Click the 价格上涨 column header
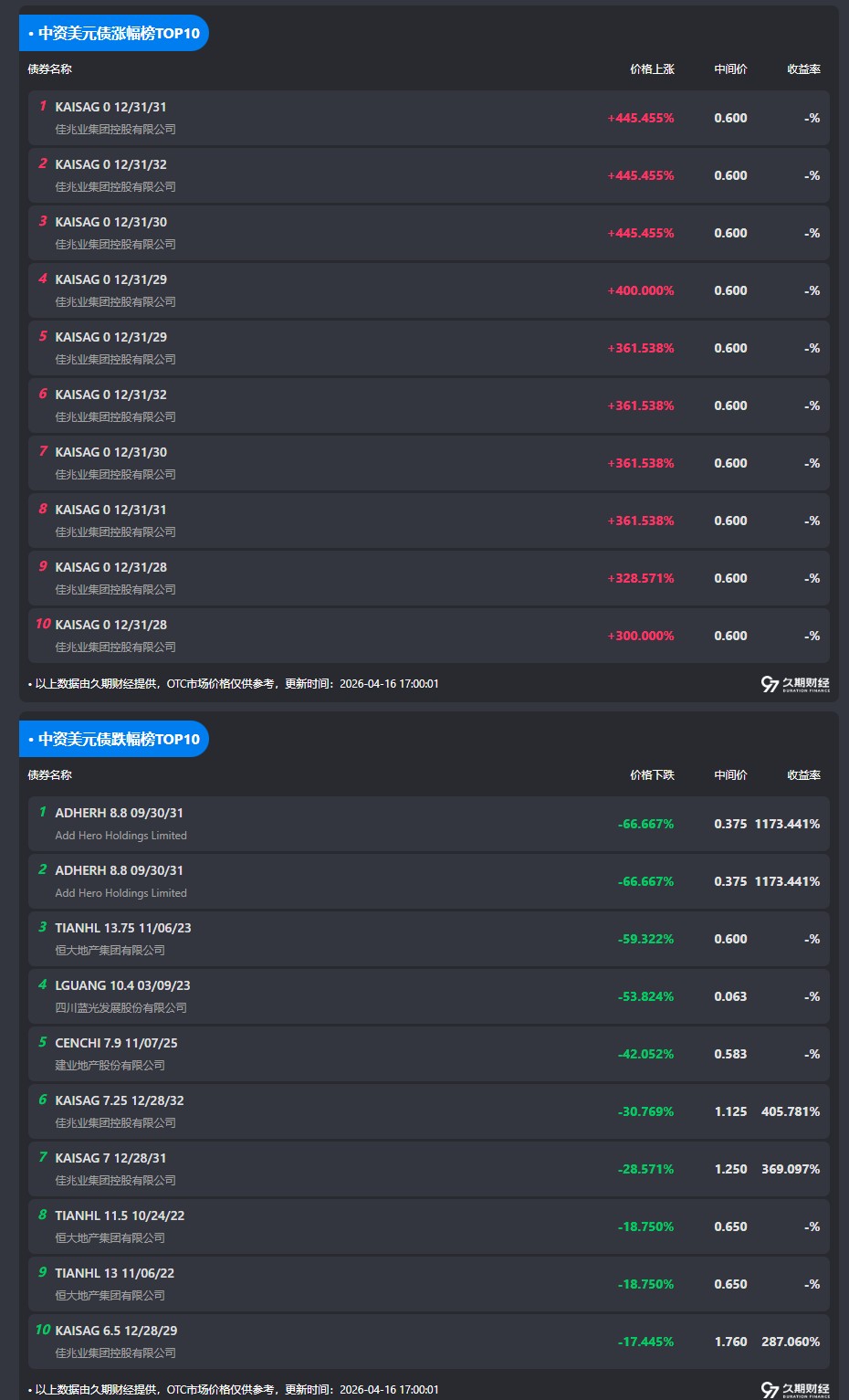849x1400 pixels. click(x=652, y=69)
